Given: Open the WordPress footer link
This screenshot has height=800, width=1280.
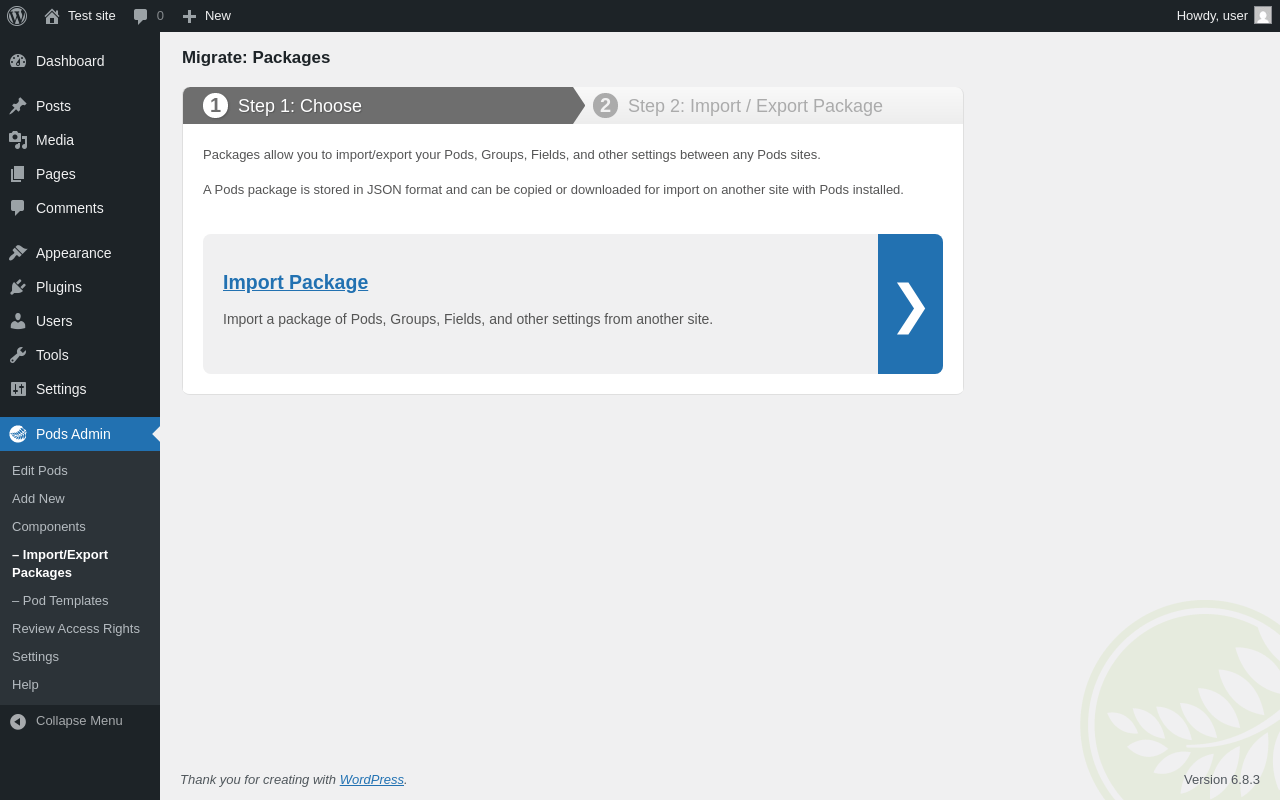Looking at the screenshot, I should click(371, 780).
